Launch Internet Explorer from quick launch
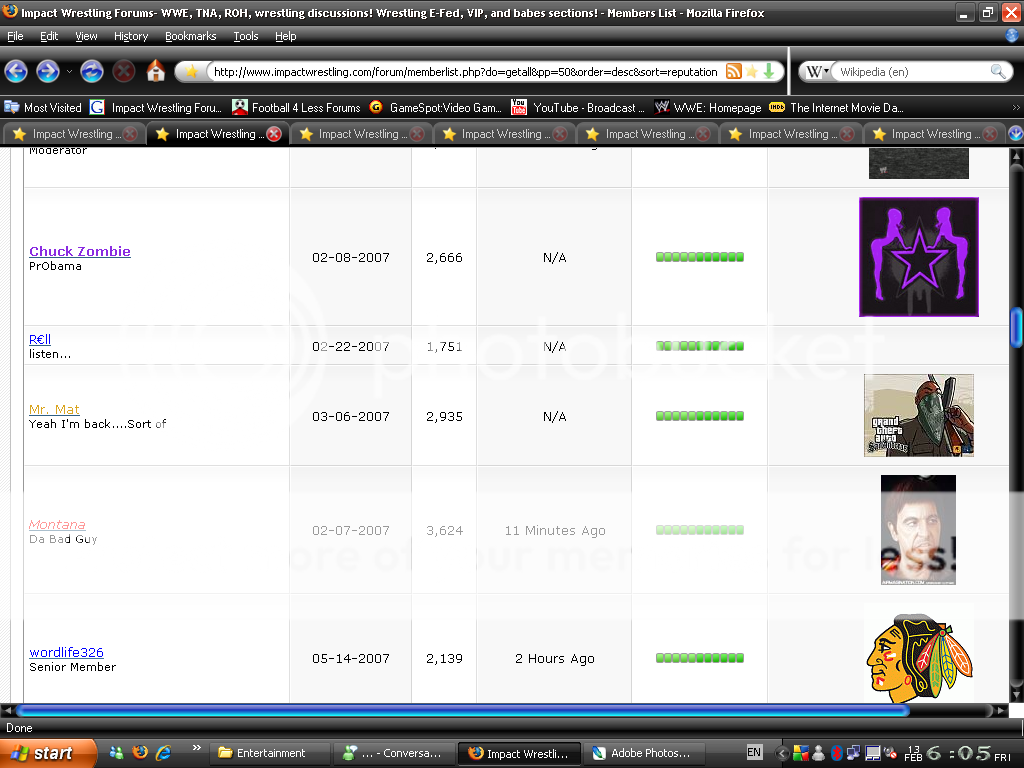The width and height of the screenshot is (1024, 768). 163,752
